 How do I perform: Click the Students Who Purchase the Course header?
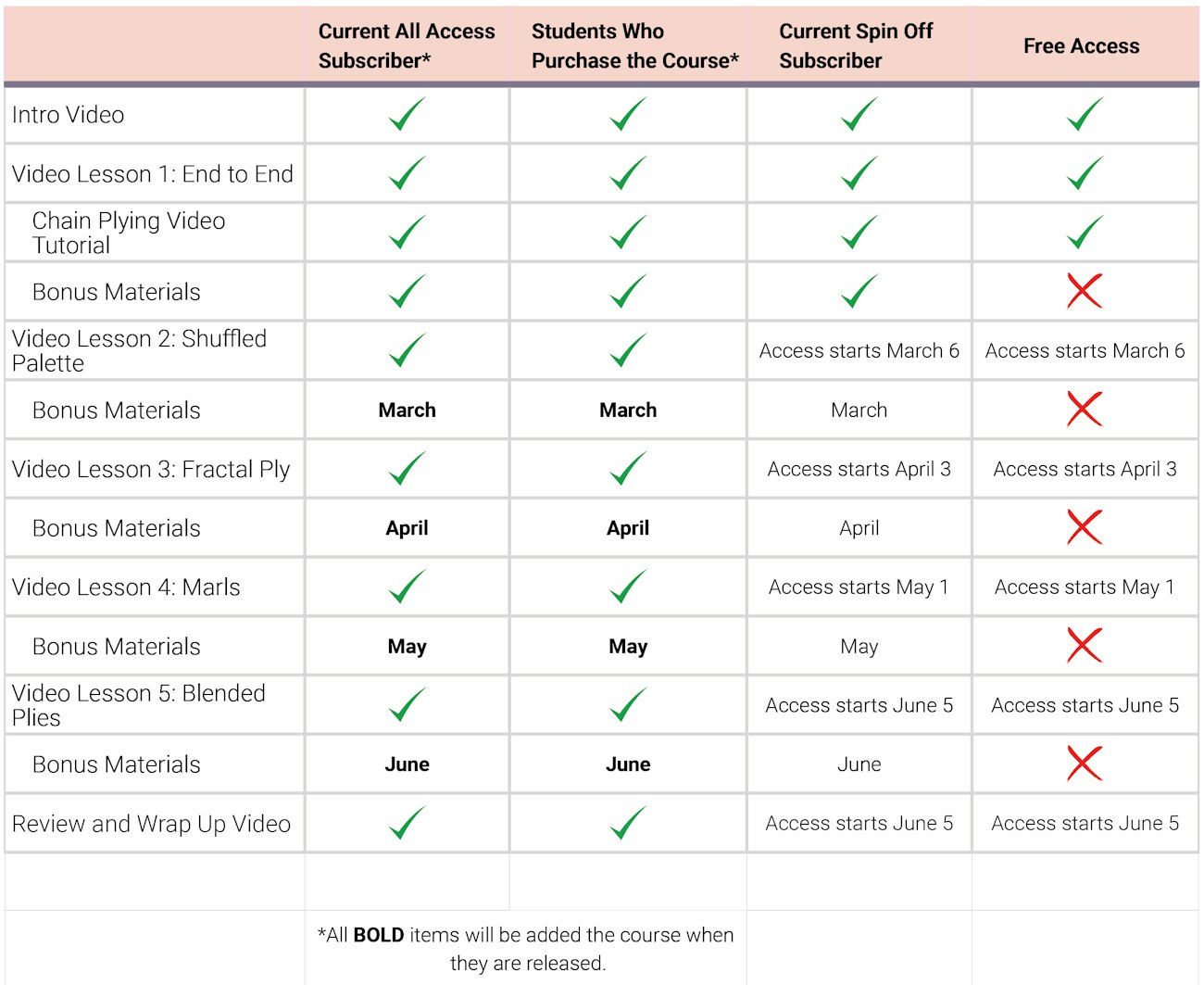[634, 45]
